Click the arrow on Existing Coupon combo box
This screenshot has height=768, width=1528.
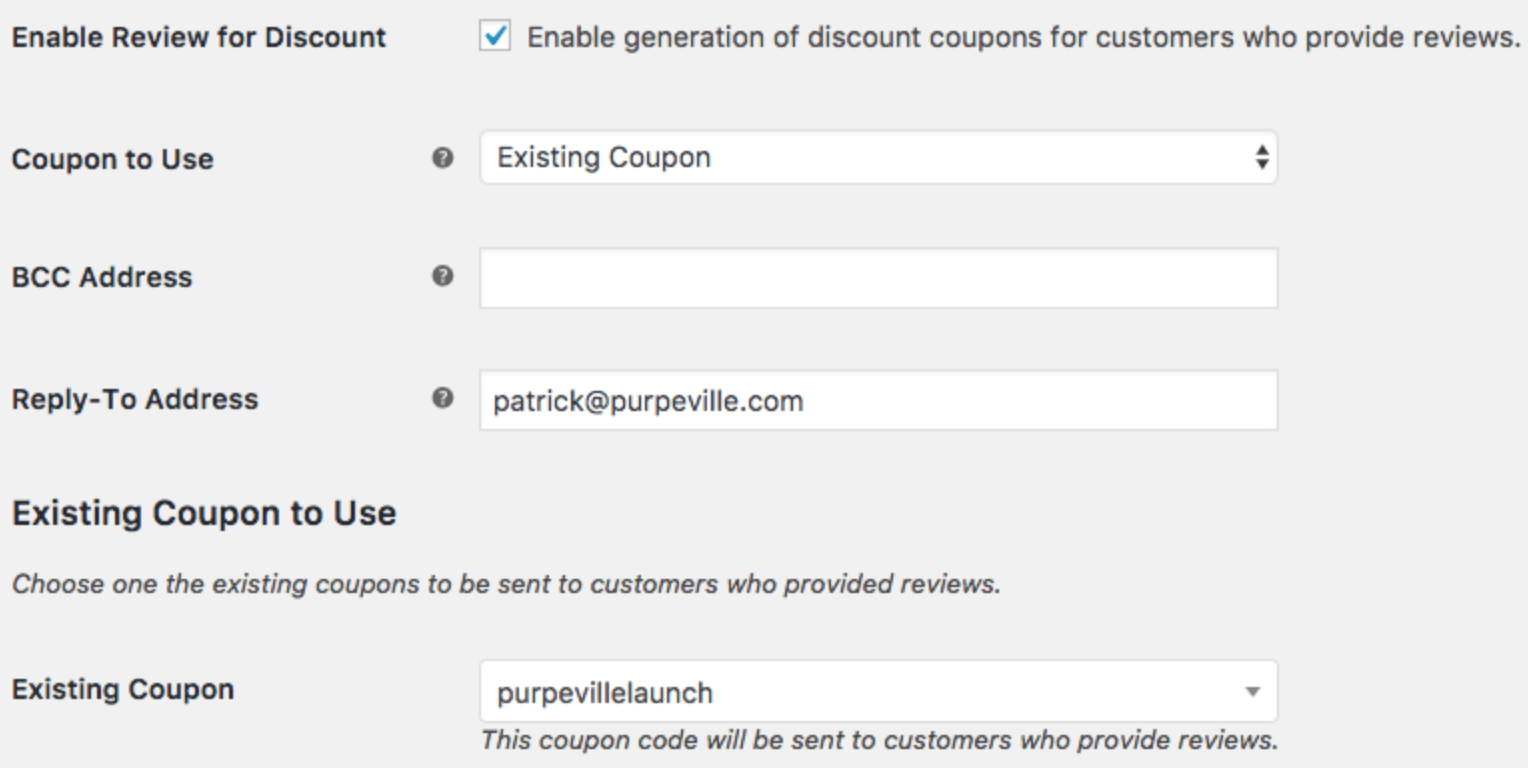pyautogui.click(x=1252, y=692)
